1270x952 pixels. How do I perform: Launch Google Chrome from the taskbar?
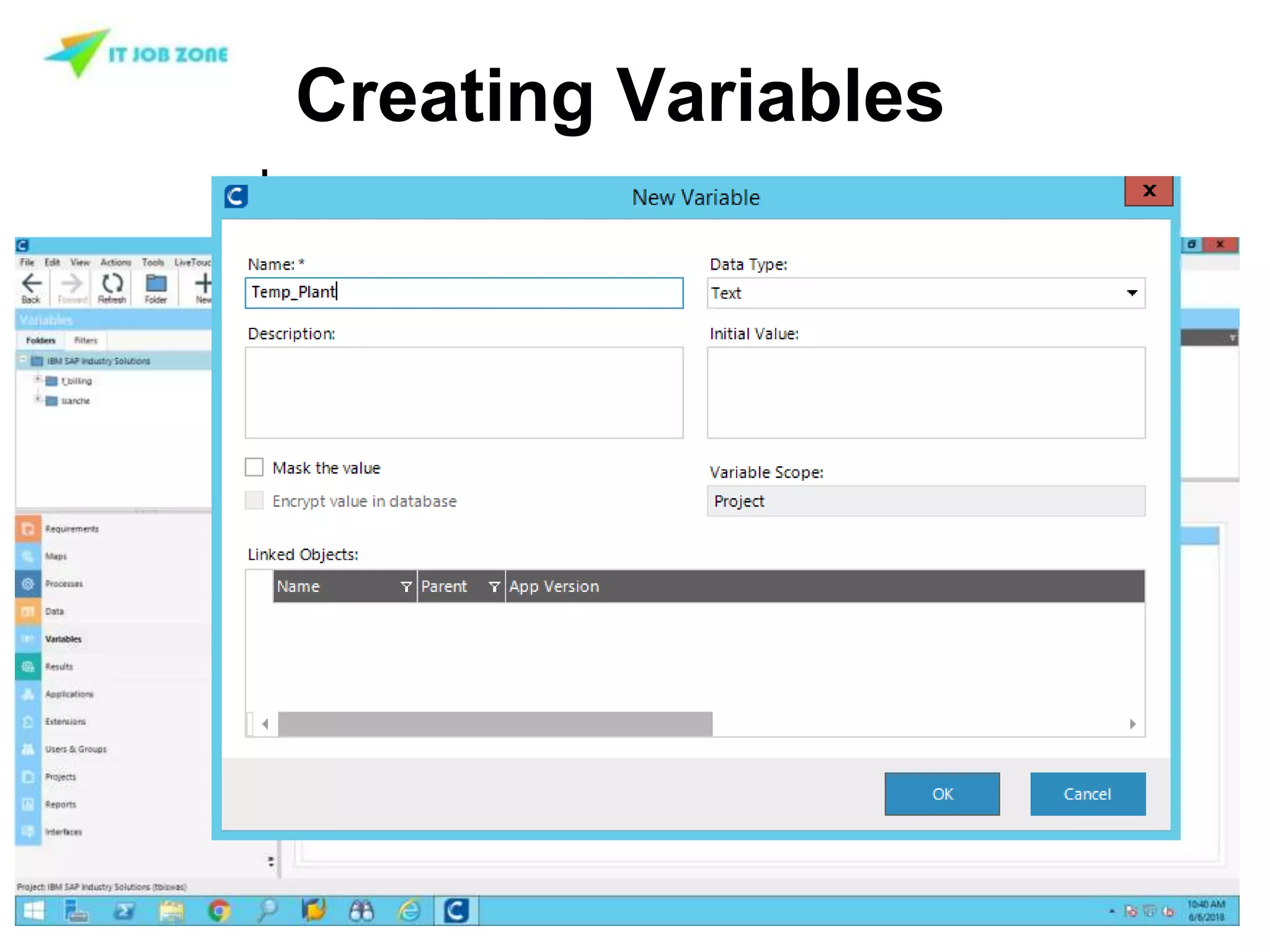[x=219, y=910]
